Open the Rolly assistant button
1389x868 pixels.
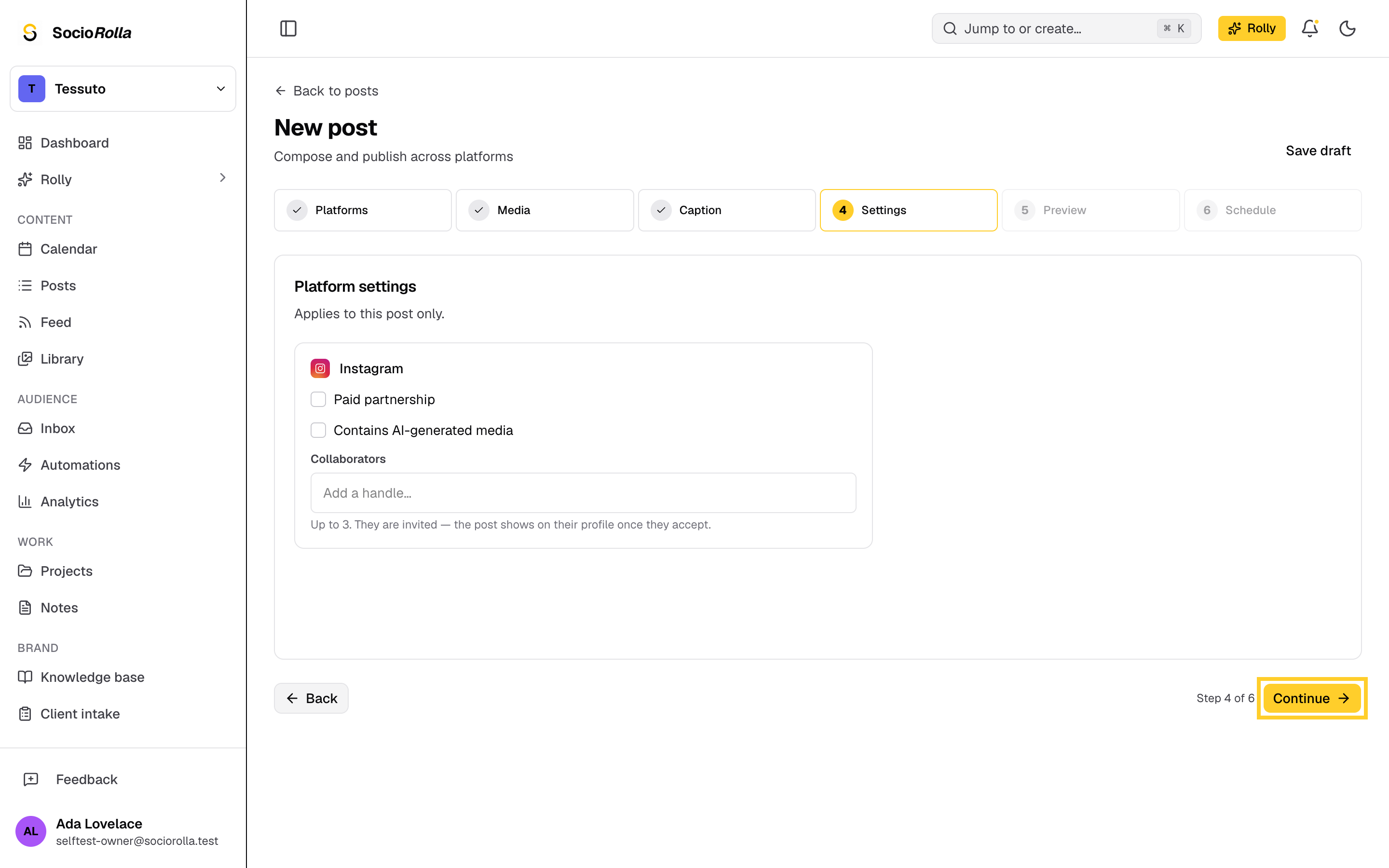click(1252, 28)
